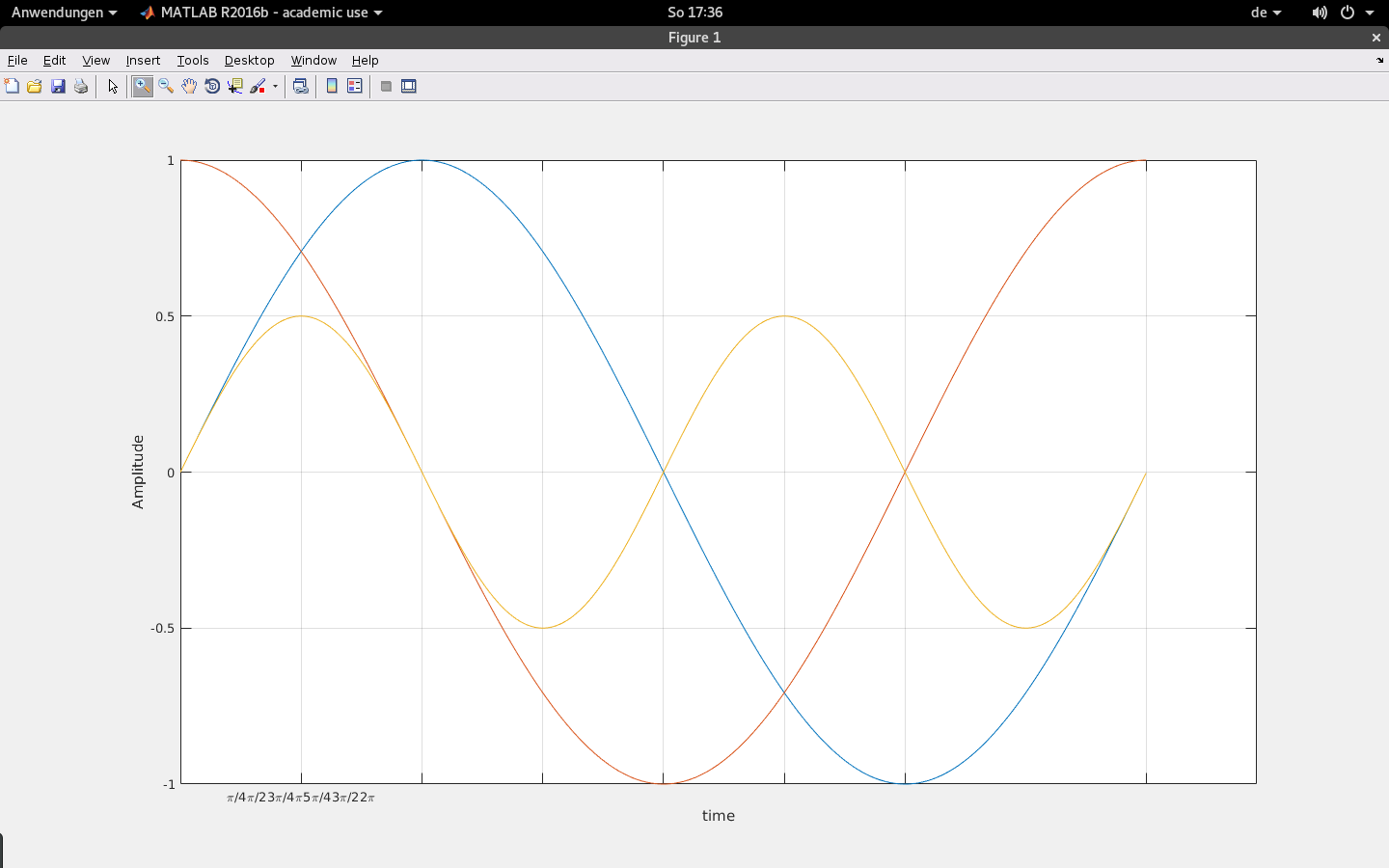Click the volume speaker icon
This screenshot has height=868, width=1389.
pyautogui.click(x=1319, y=13)
